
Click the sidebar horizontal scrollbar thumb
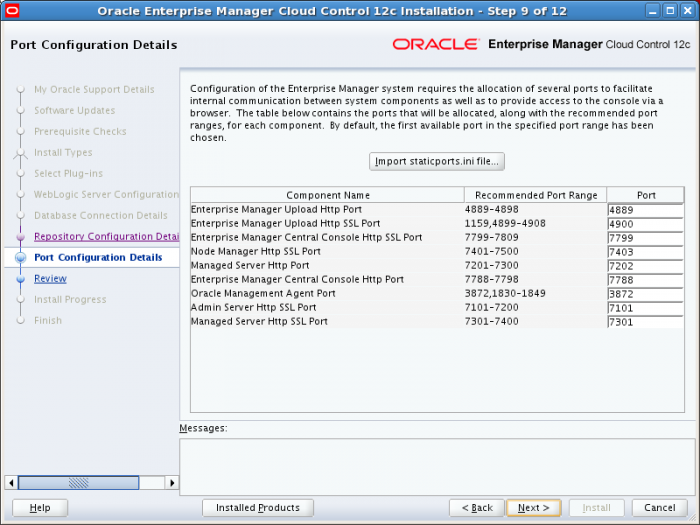pos(78,483)
